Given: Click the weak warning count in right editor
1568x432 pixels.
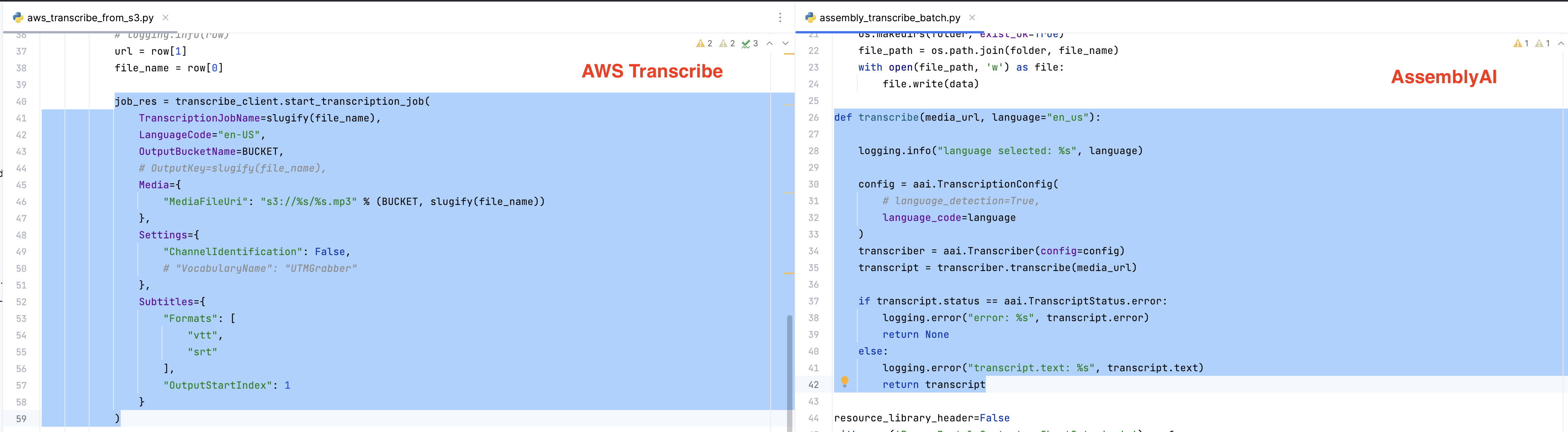Looking at the screenshot, I should pos(1543,43).
